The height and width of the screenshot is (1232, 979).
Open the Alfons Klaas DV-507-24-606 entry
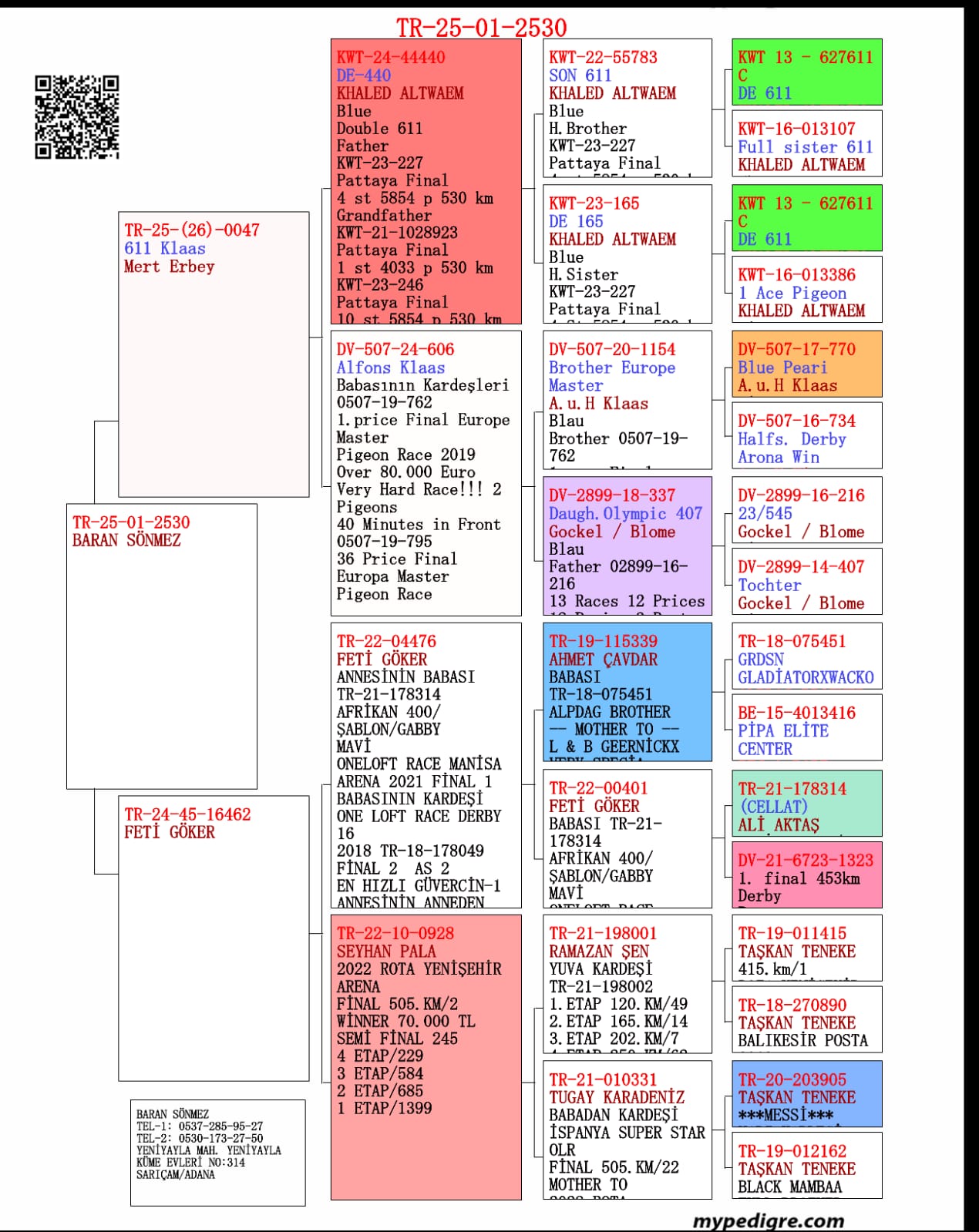point(426,473)
